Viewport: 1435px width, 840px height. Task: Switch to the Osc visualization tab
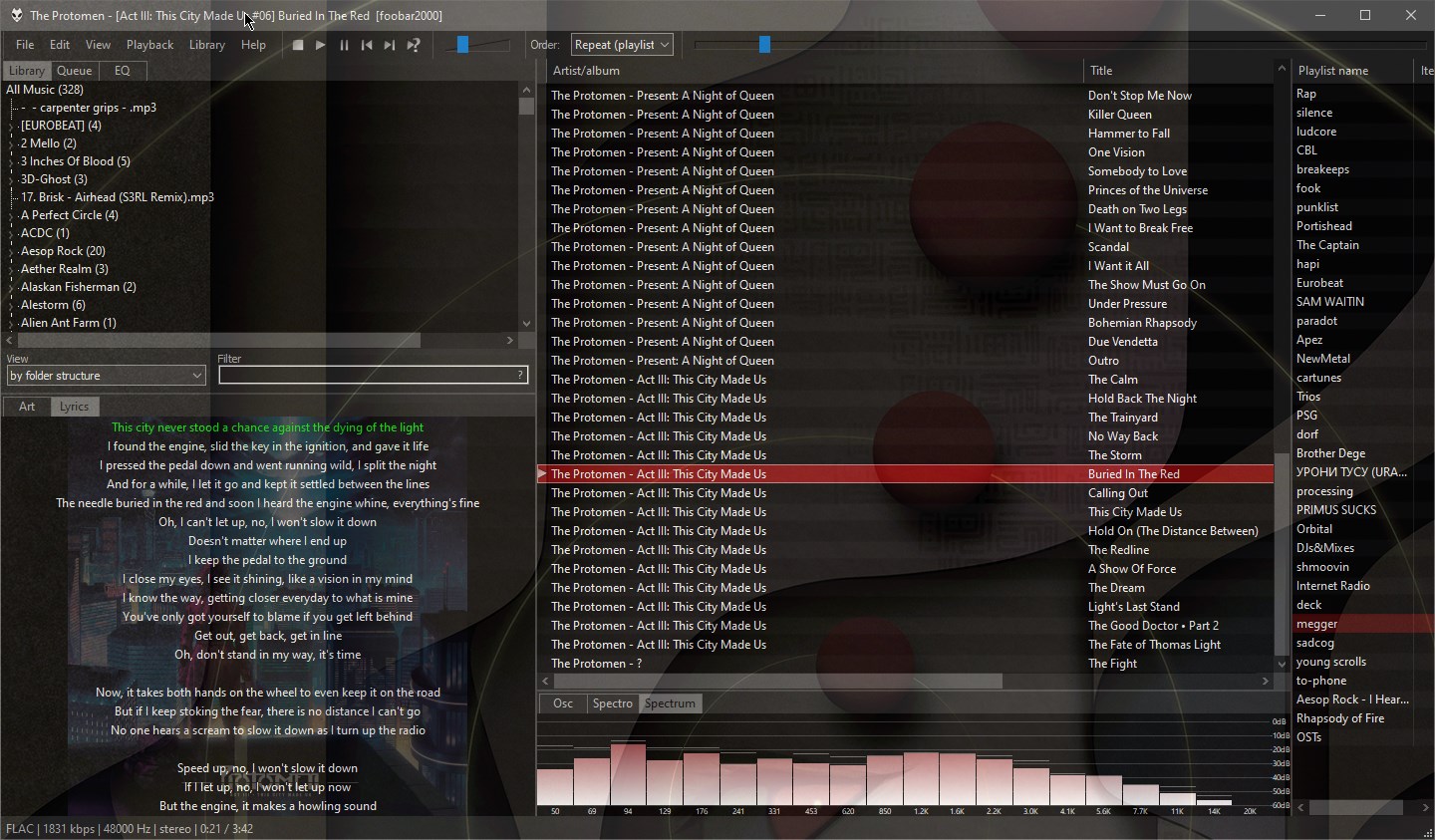pyautogui.click(x=563, y=703)
